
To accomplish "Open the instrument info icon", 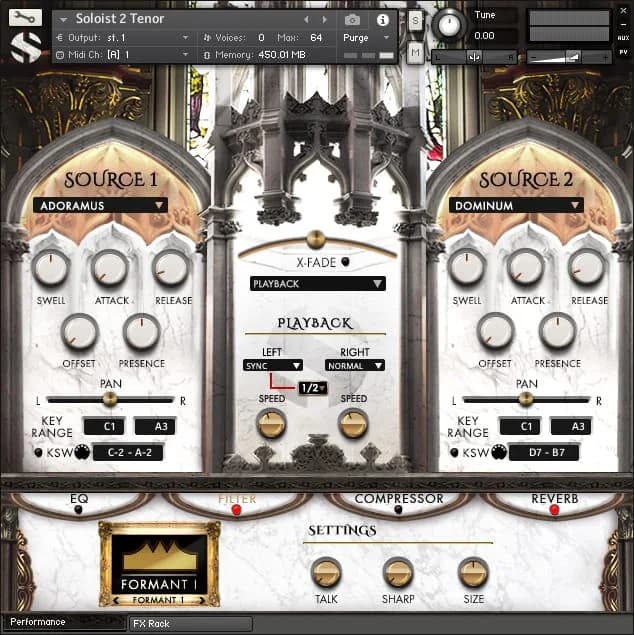I will pos(382,19).
